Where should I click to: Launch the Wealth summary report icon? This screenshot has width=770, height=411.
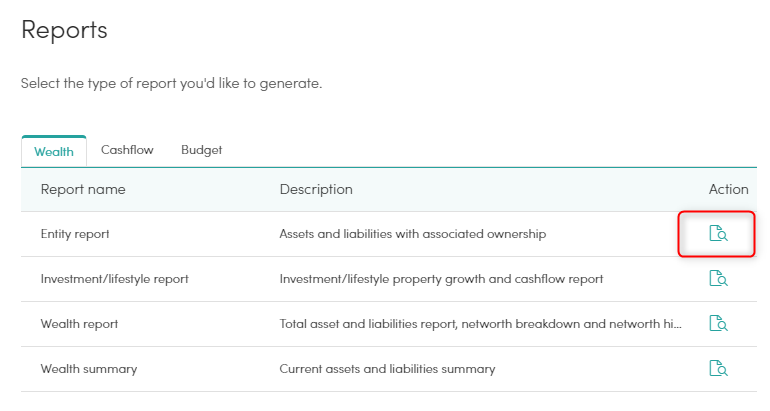718,368
